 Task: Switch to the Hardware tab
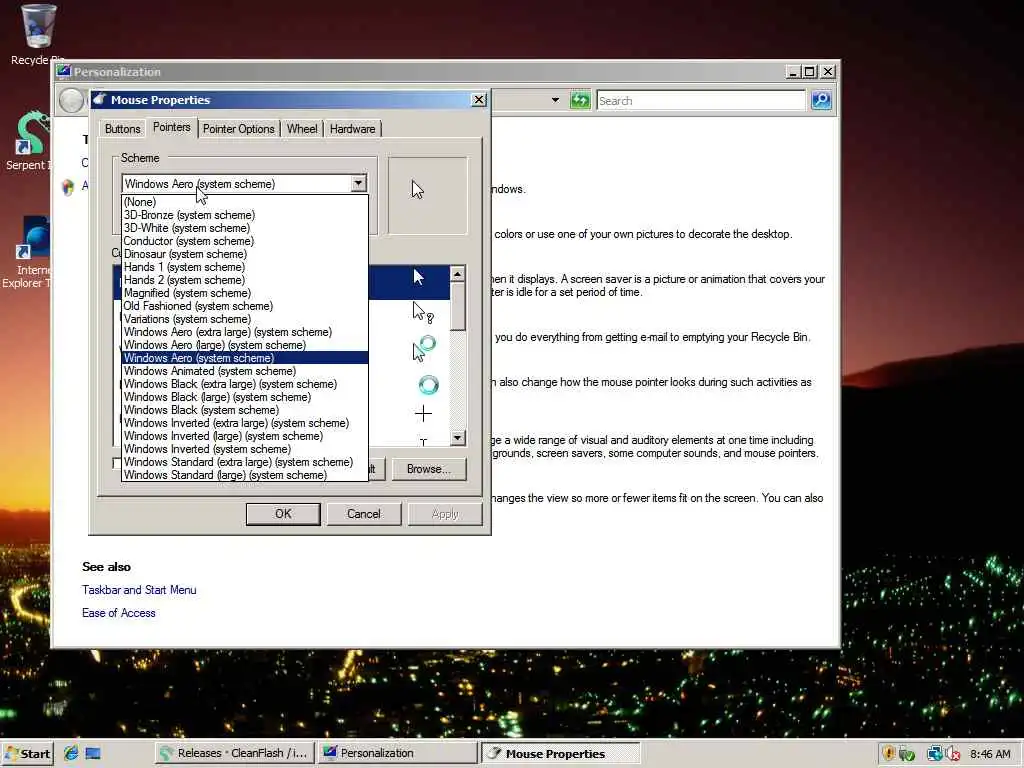[353, 129]
